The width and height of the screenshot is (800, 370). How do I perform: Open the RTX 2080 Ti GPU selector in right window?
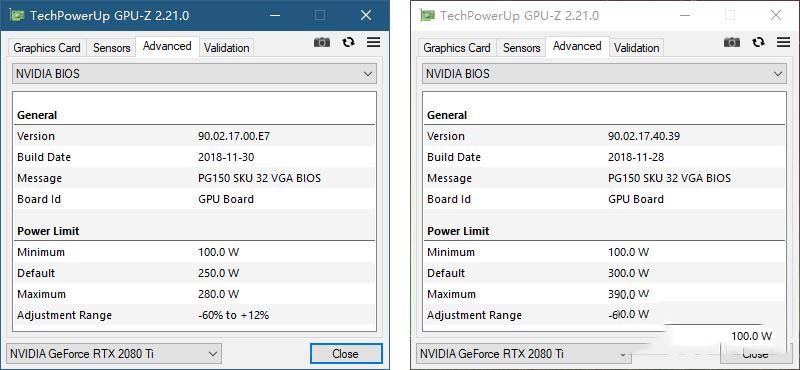point(524,354)
